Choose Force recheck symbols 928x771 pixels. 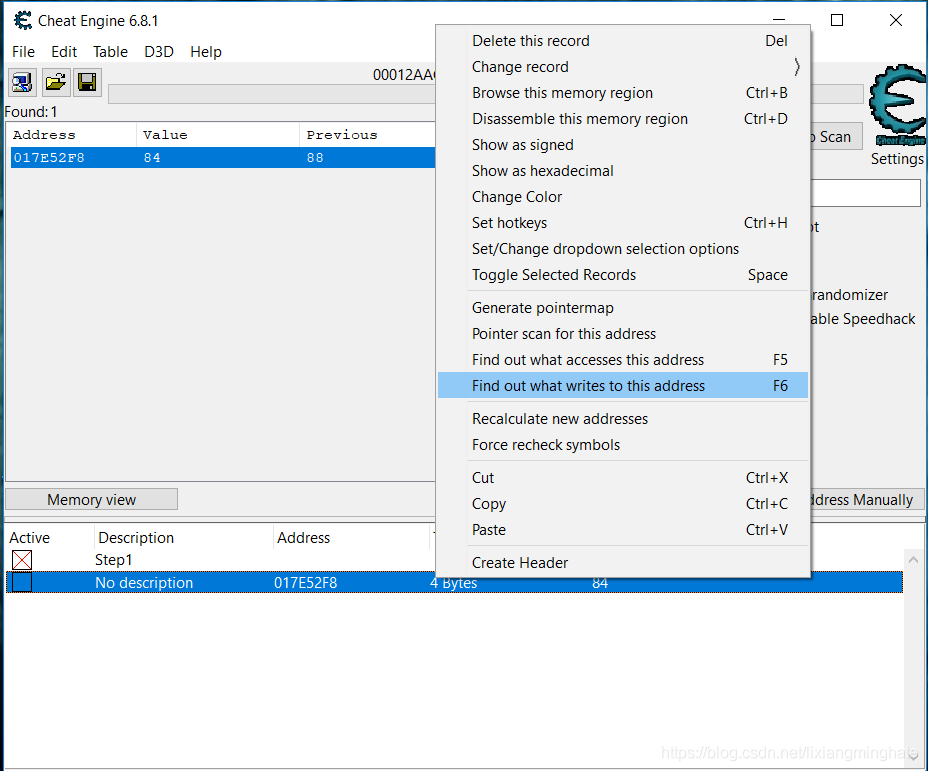[x=623, y=445]
